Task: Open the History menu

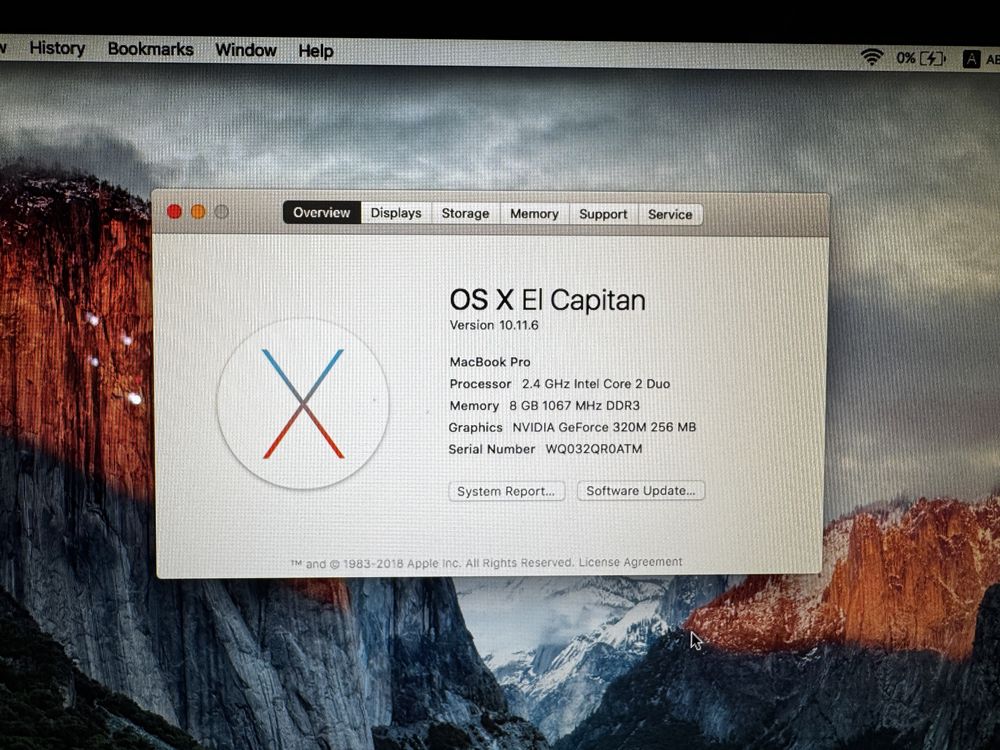Action: (x=57, y=48)
